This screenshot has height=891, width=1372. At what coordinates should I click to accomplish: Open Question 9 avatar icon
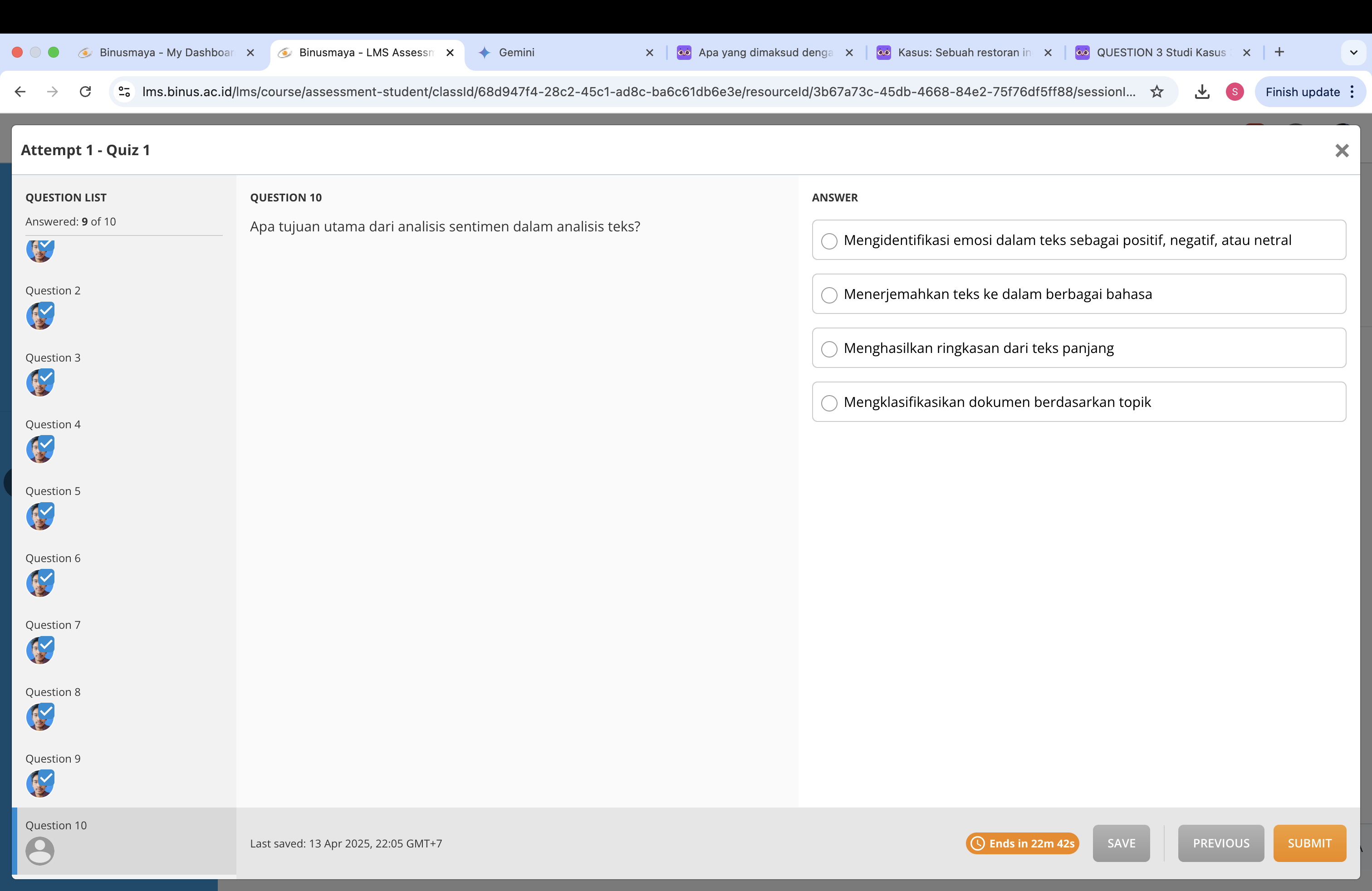click(x=40, y=784)
